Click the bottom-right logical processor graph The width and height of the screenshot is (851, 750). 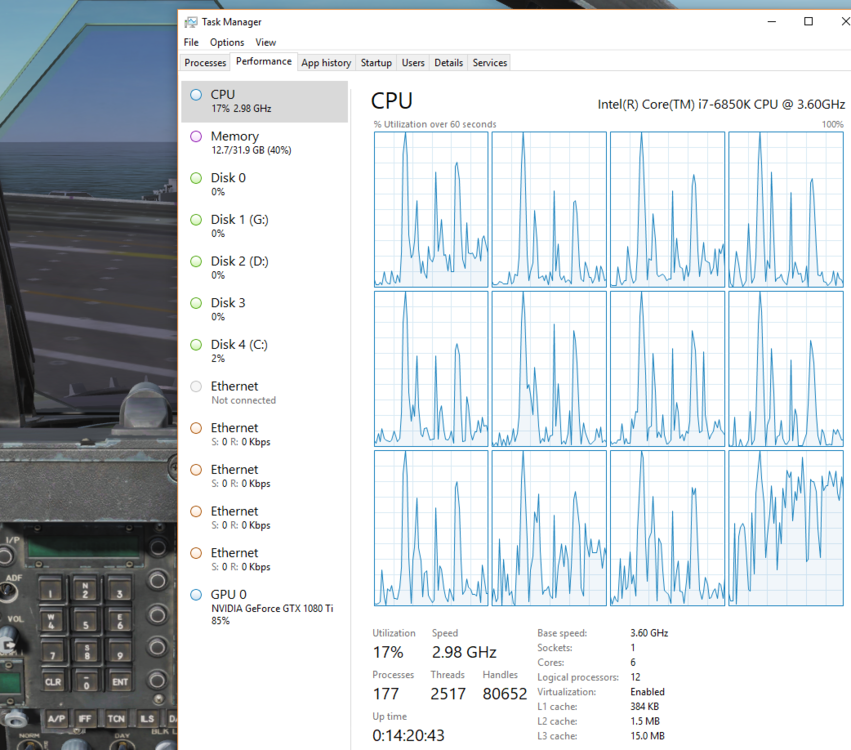pyautogui.click(x=785, y=528)
